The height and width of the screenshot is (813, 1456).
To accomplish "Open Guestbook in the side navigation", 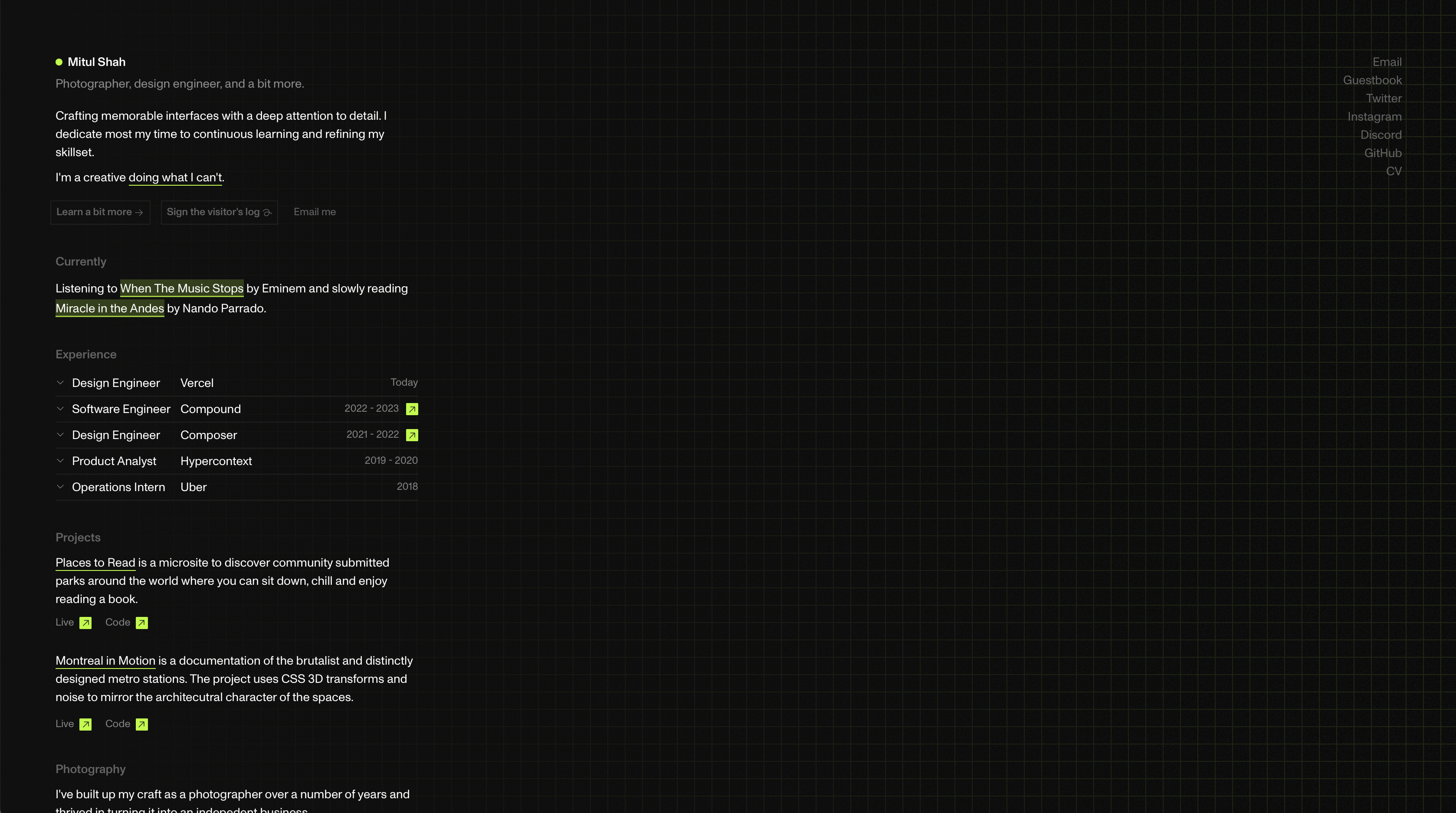I will pos(1372,80).
